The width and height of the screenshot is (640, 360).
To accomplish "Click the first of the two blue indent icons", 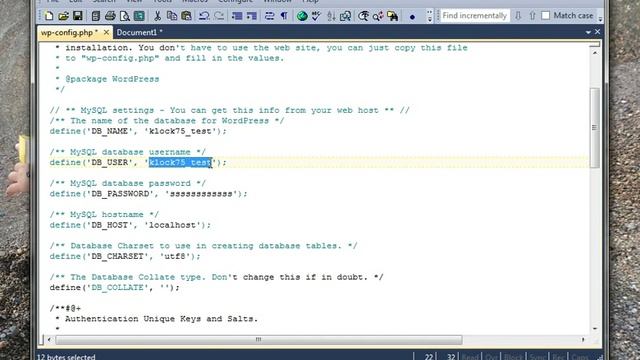I will [237, 16].
